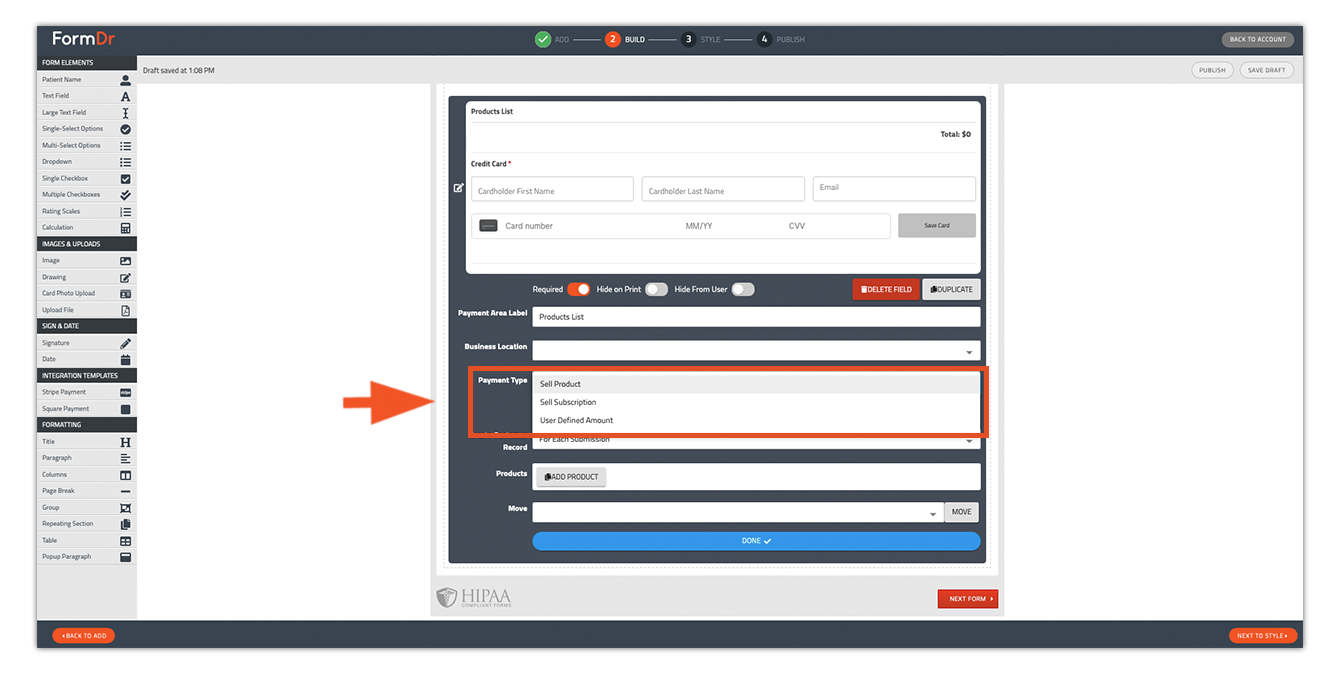
Task: Insert a Table element
Action: point(86,541)
